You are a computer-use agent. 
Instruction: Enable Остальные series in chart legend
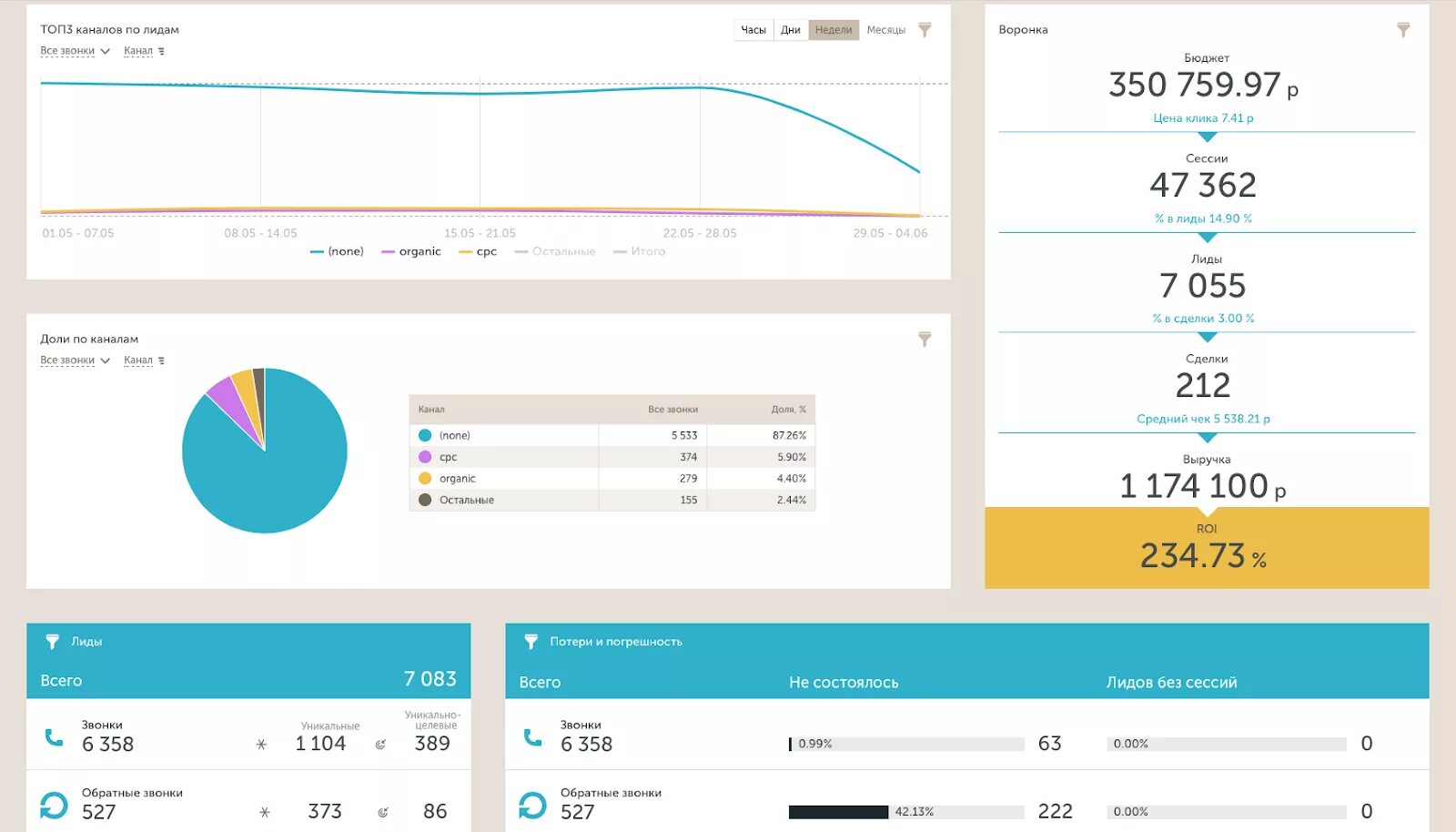[x=555, y=251]
